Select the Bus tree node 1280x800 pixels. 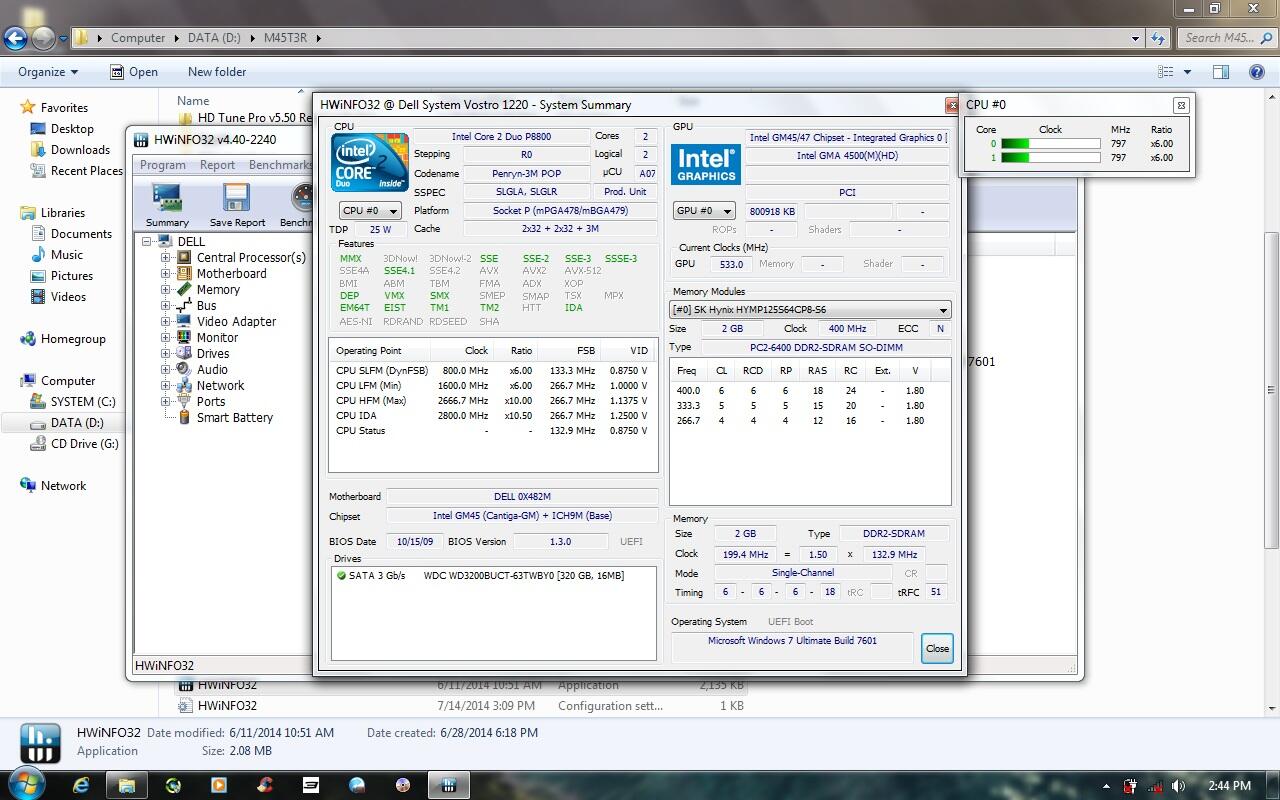206,305
